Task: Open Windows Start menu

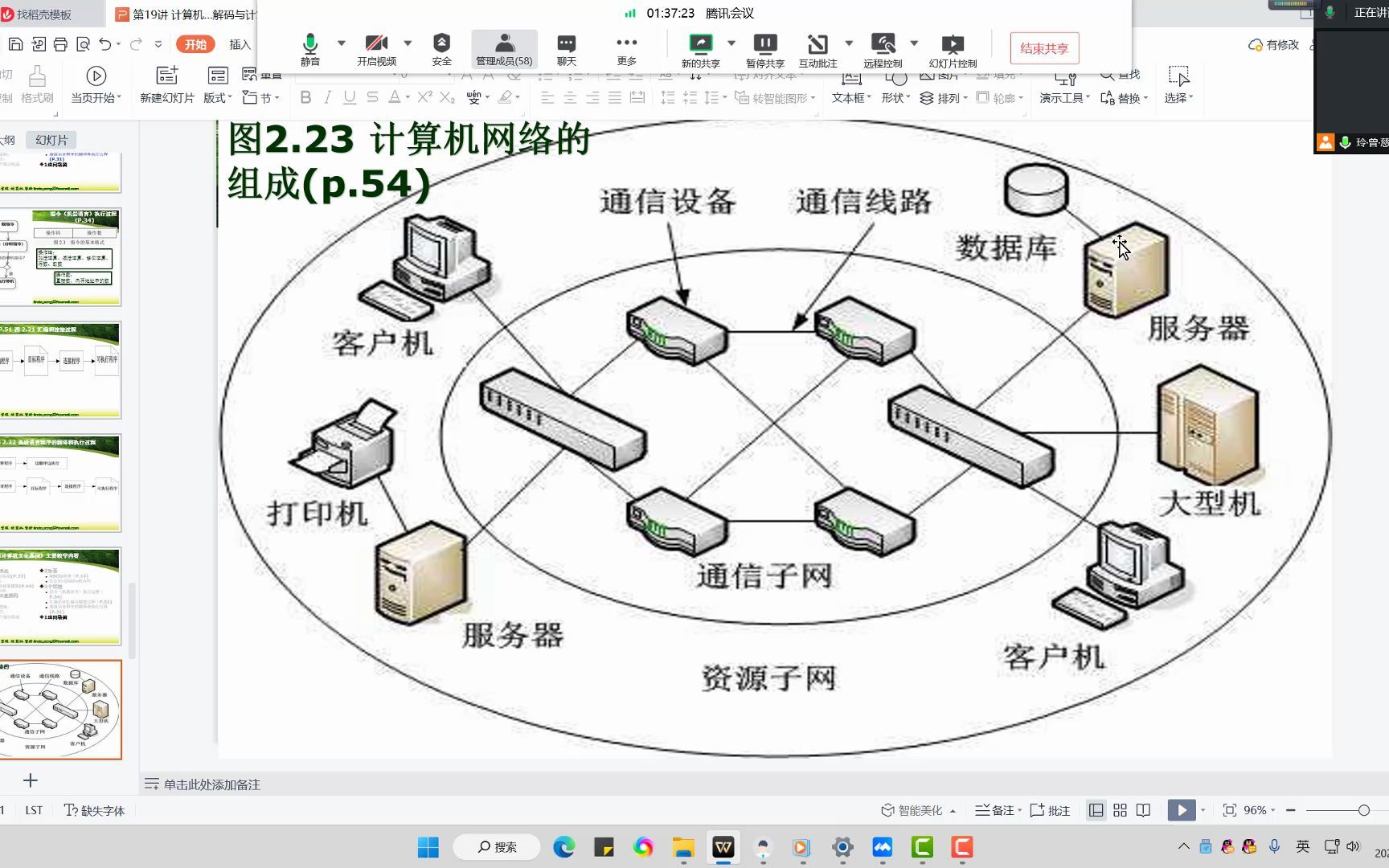Action: pos(428,847)
